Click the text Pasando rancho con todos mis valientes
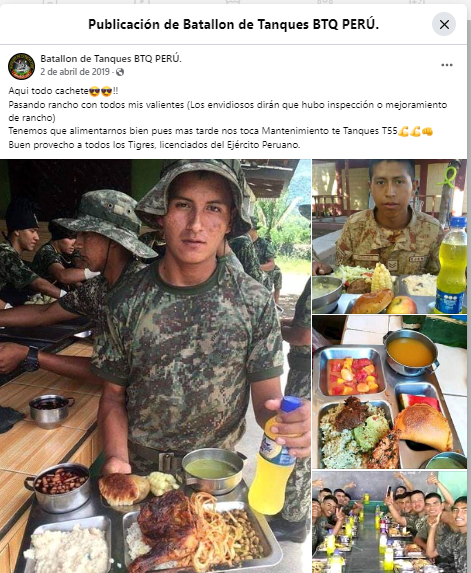Viewport: 471px width, 573px height. (96, 105)
